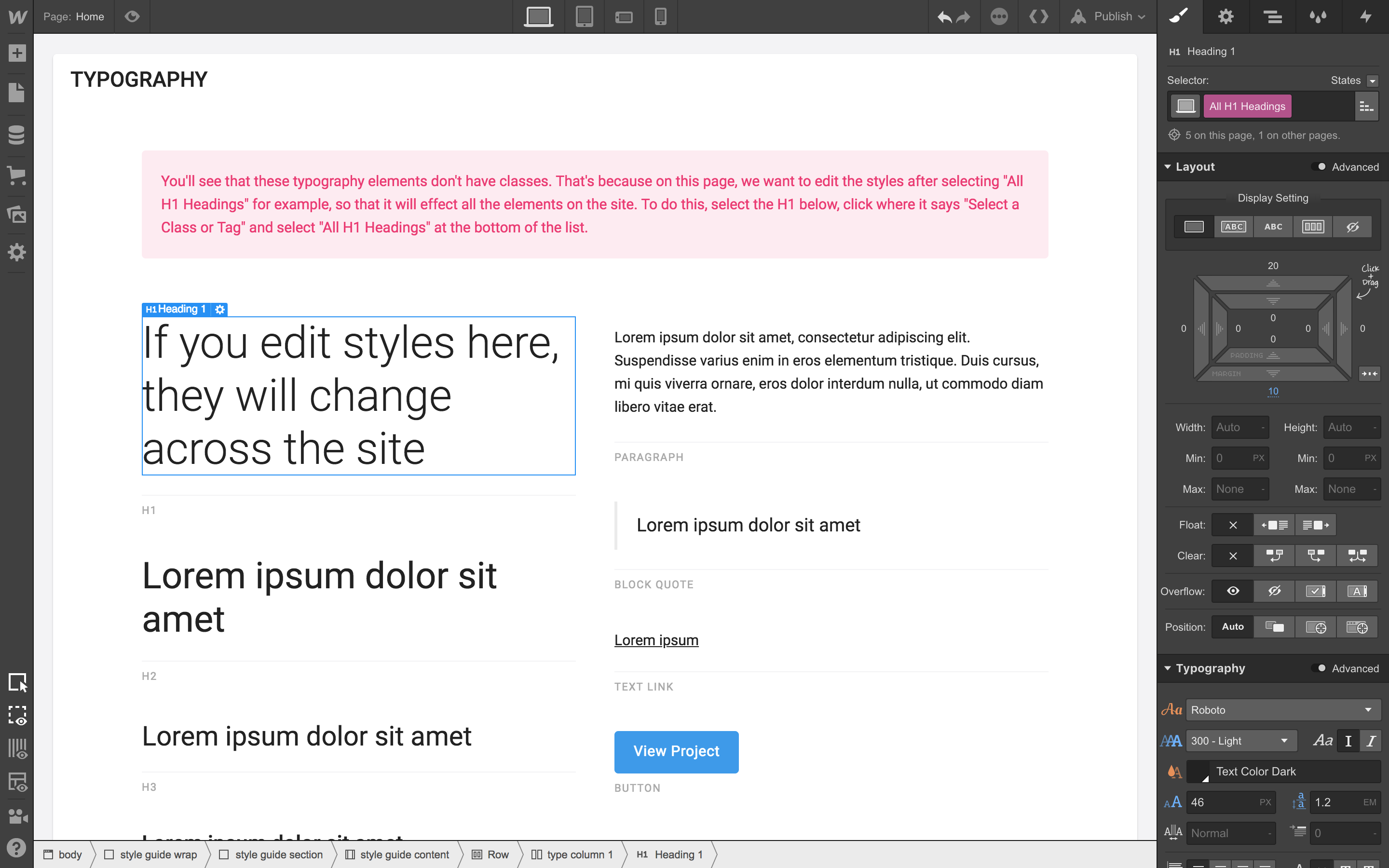Click the animator/interactions icon

(1365, 16)
